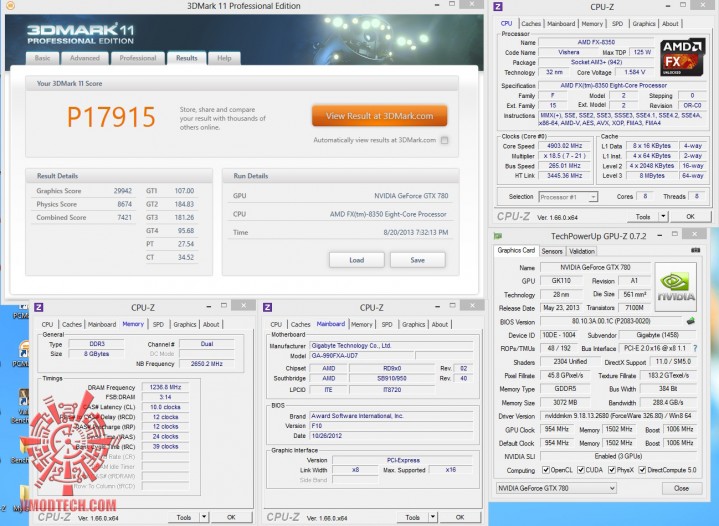This screenshot has height=526, width=719.
Task: Toggle the OpenCL checkbox in GPU-Z
Action: click(x=546, y=470)
